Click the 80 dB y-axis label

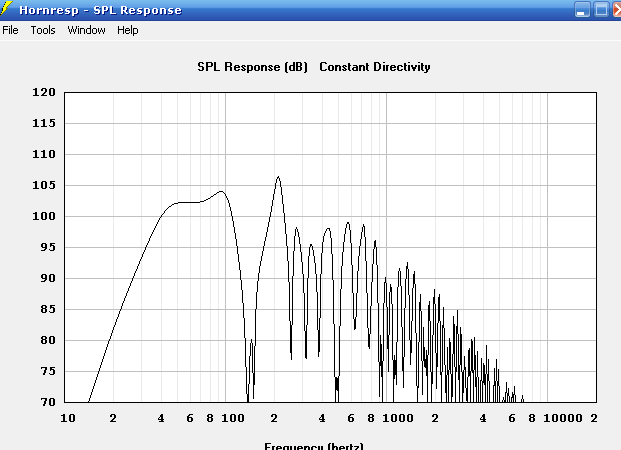coord(48,340)
